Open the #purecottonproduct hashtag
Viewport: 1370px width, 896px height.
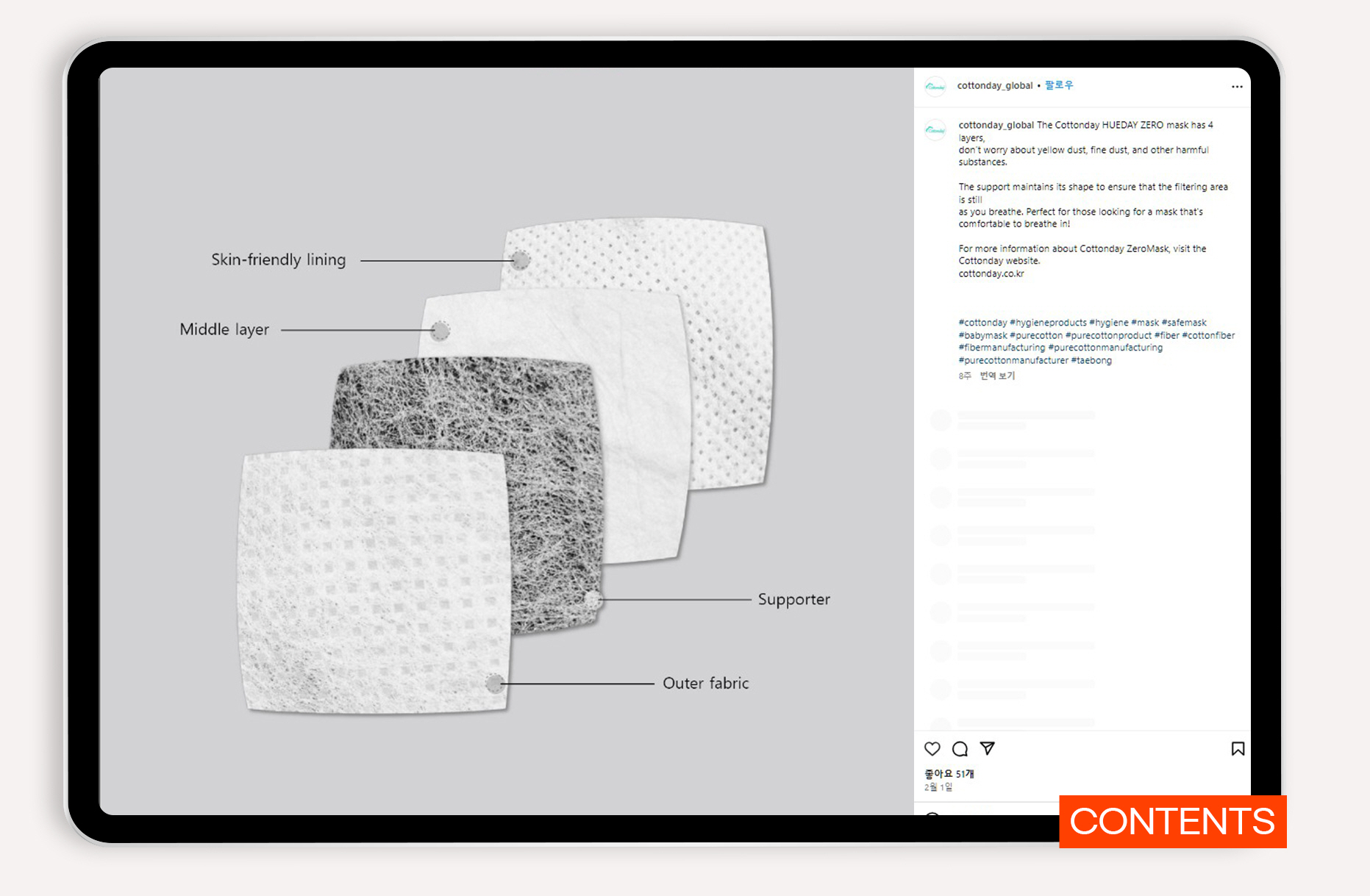coord(1108,335)
